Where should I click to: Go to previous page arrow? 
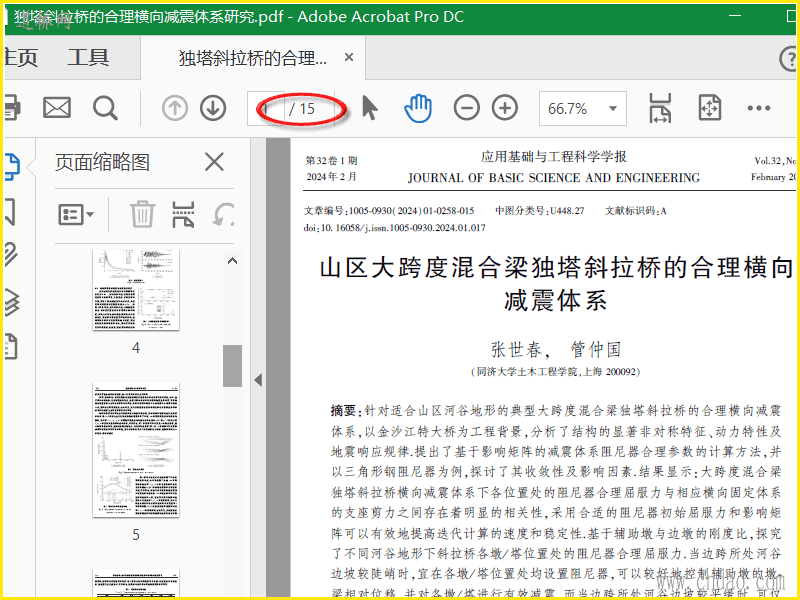175,108
